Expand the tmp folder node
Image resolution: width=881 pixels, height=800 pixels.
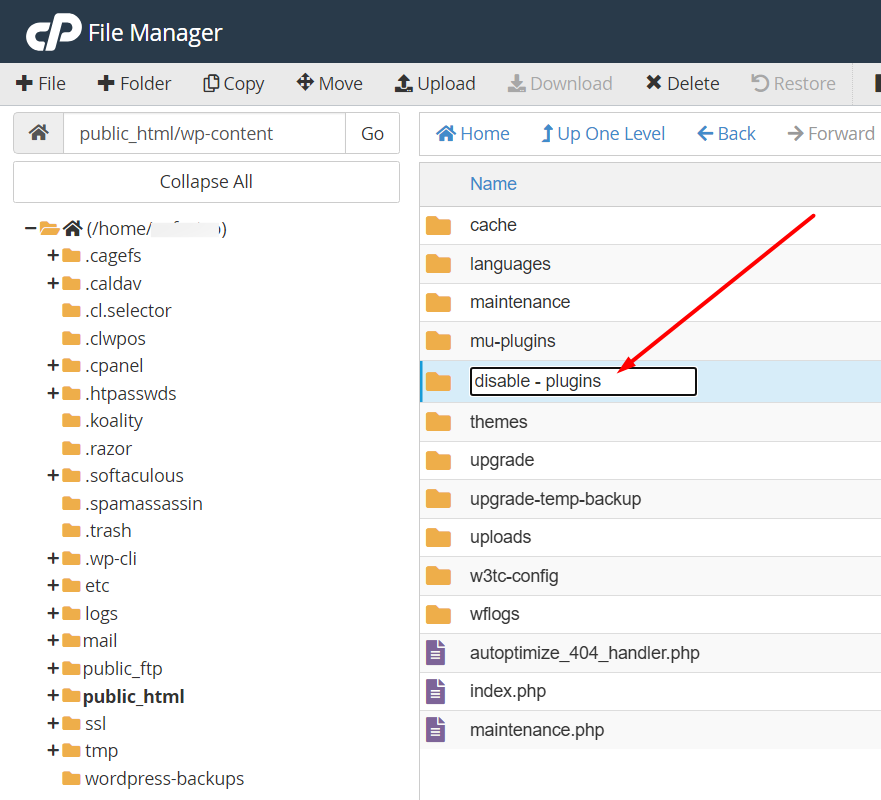click(x=53, y=751)
